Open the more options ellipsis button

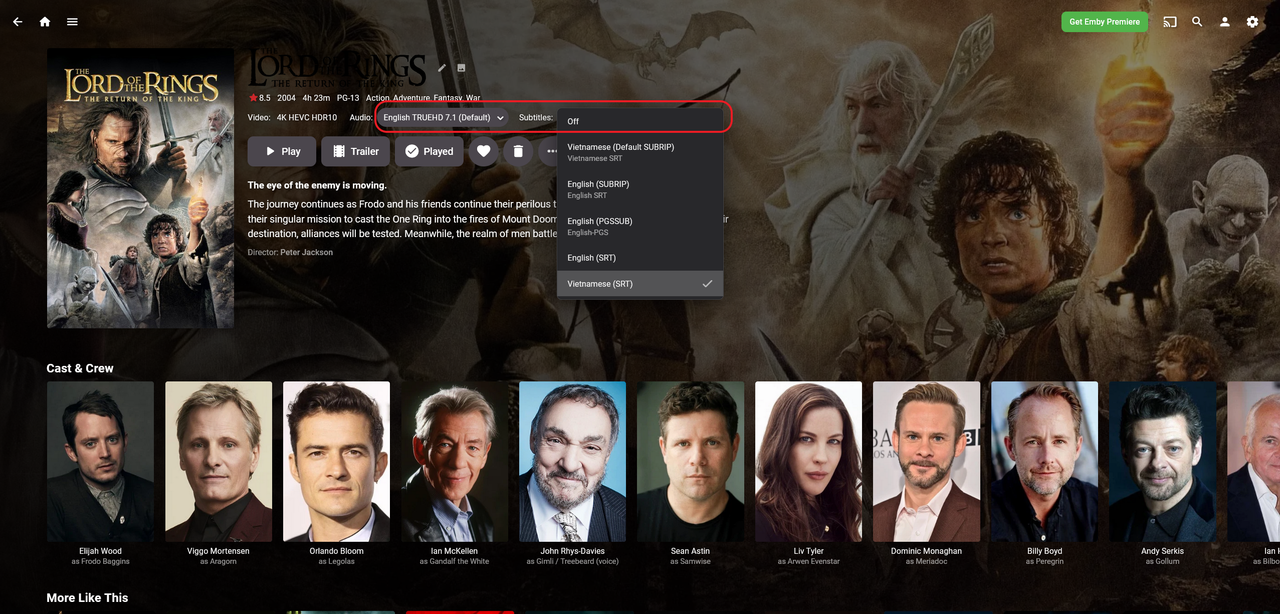point(549,151)
